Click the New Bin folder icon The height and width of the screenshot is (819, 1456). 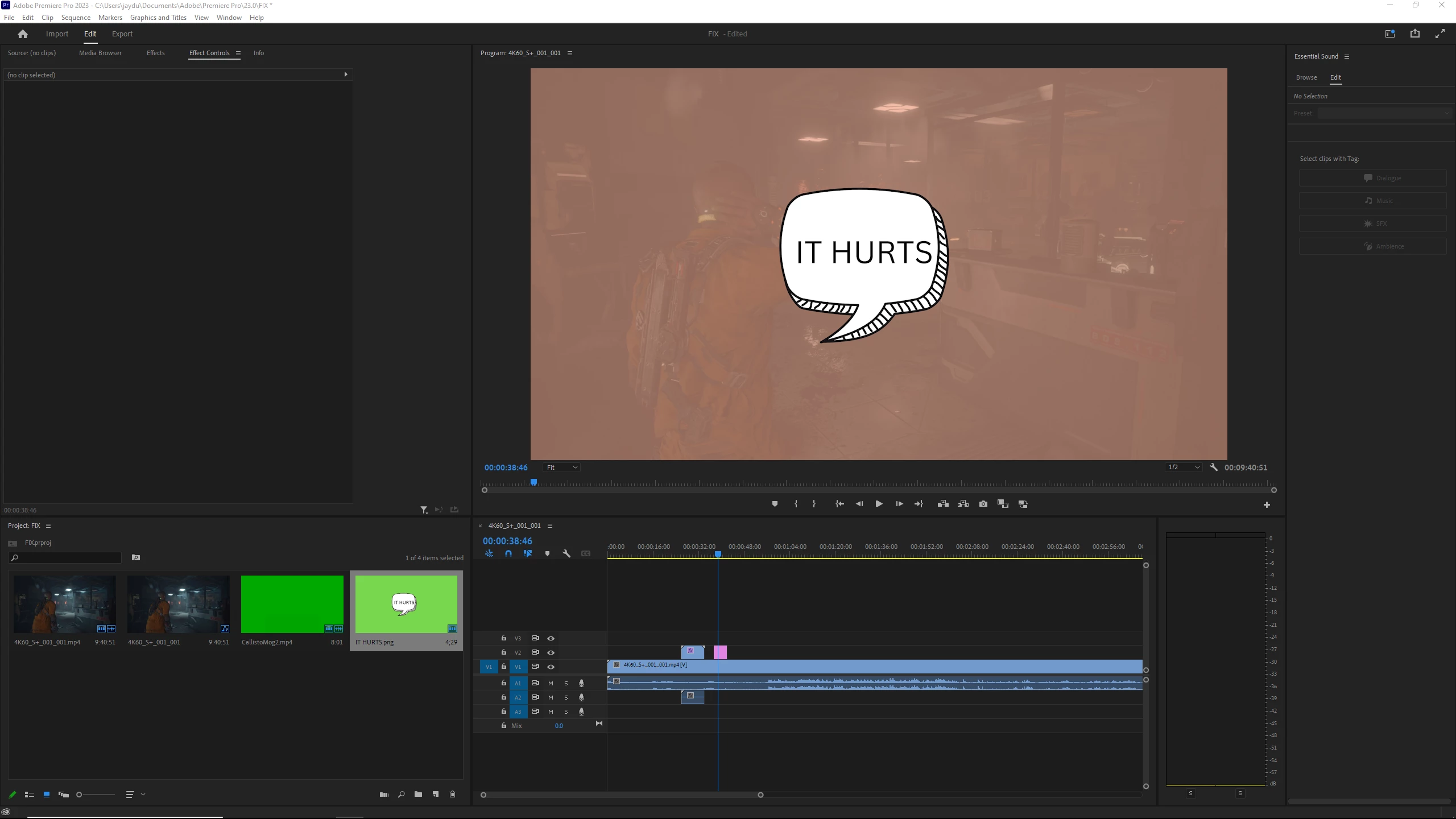pyautogui.click(x=418, y=795)
